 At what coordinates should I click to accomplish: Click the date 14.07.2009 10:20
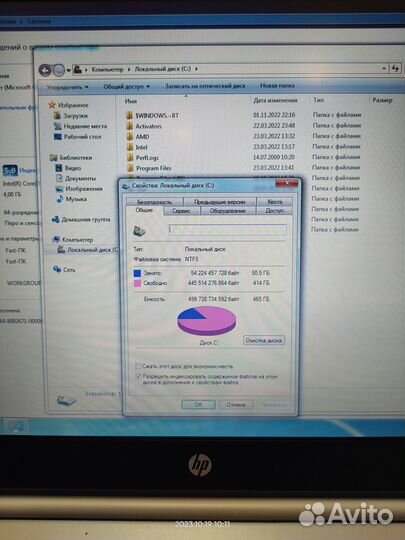pyautogui.click(x=274, y=157)
